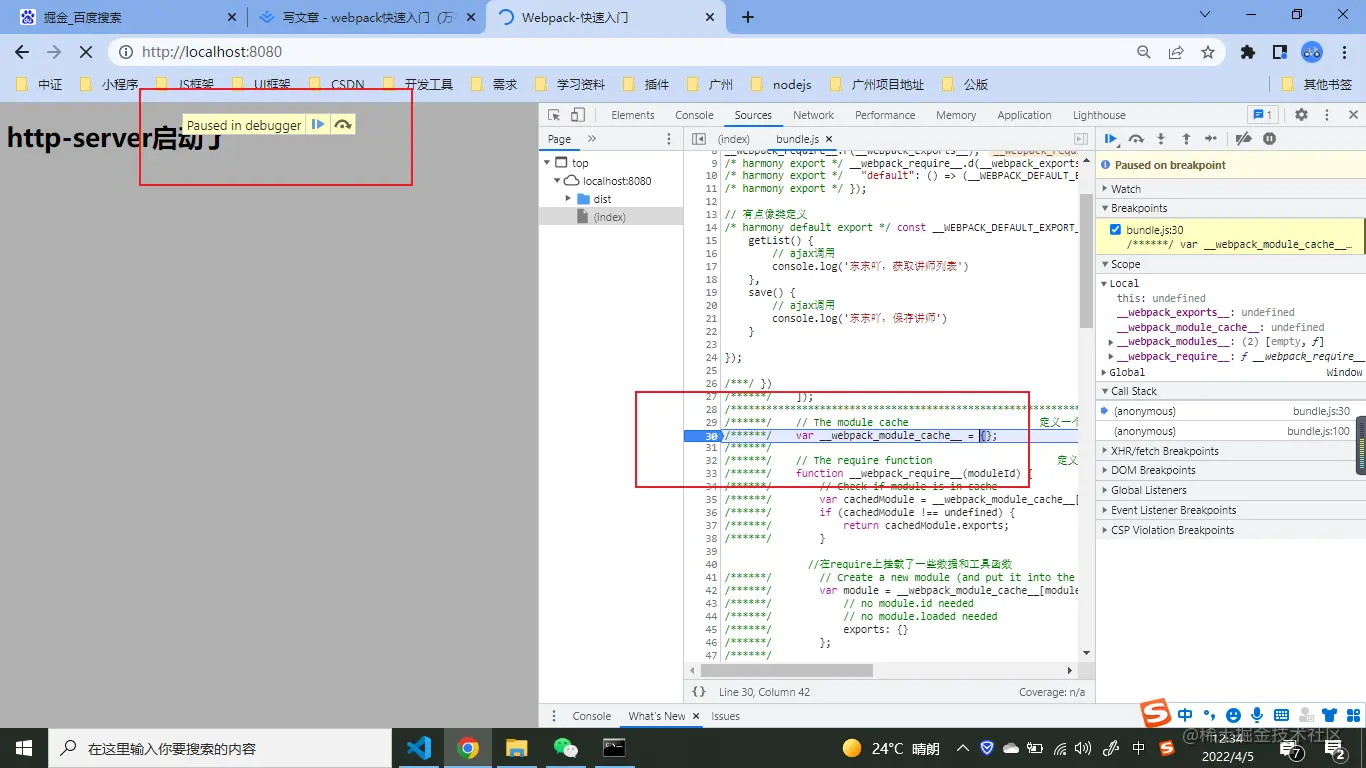The image size is (1366, 768).
Task: Switch to the Console tab in top bar
Action: [694, 115]
